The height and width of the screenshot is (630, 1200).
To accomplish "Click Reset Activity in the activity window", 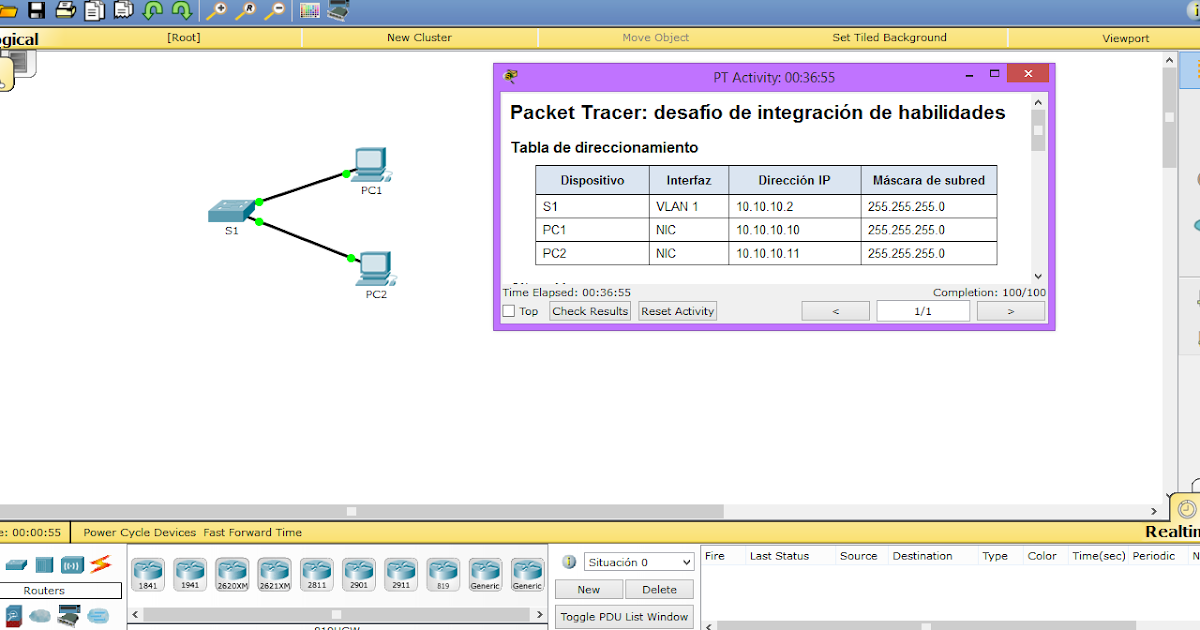I will (x=677, y=311).
